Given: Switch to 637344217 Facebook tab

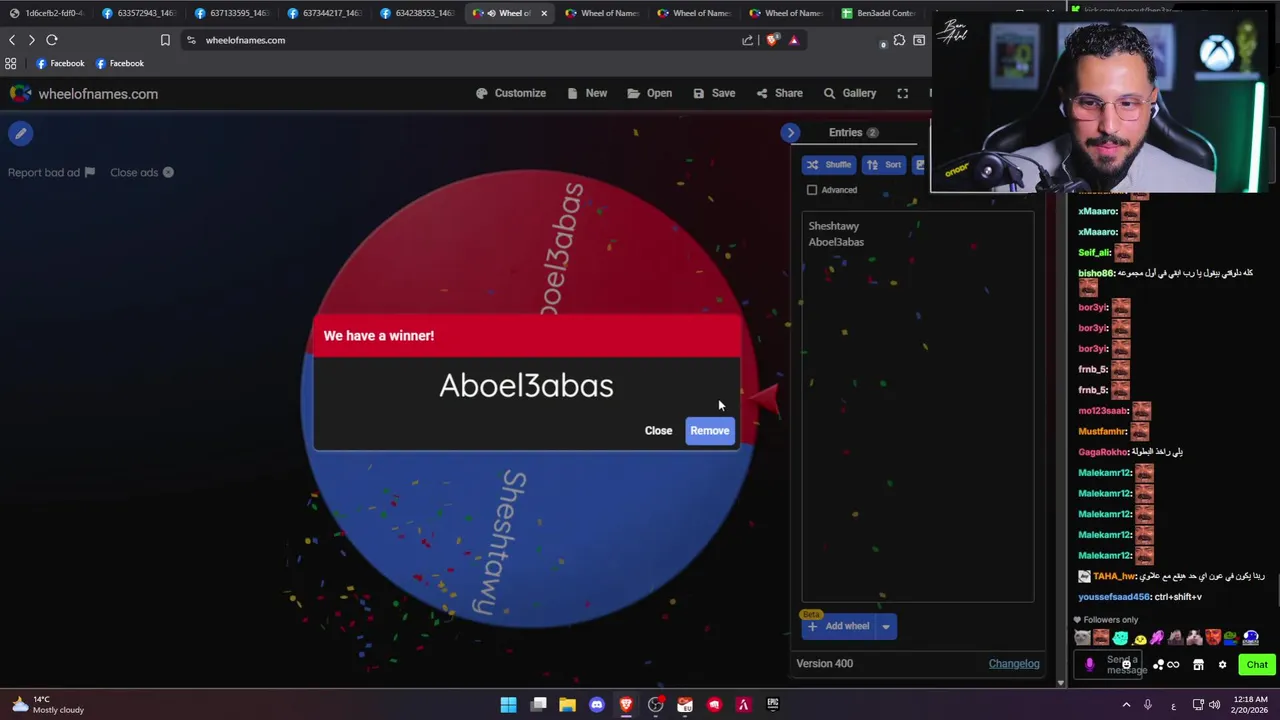Looking at the screenshot, I should point(323,13).
